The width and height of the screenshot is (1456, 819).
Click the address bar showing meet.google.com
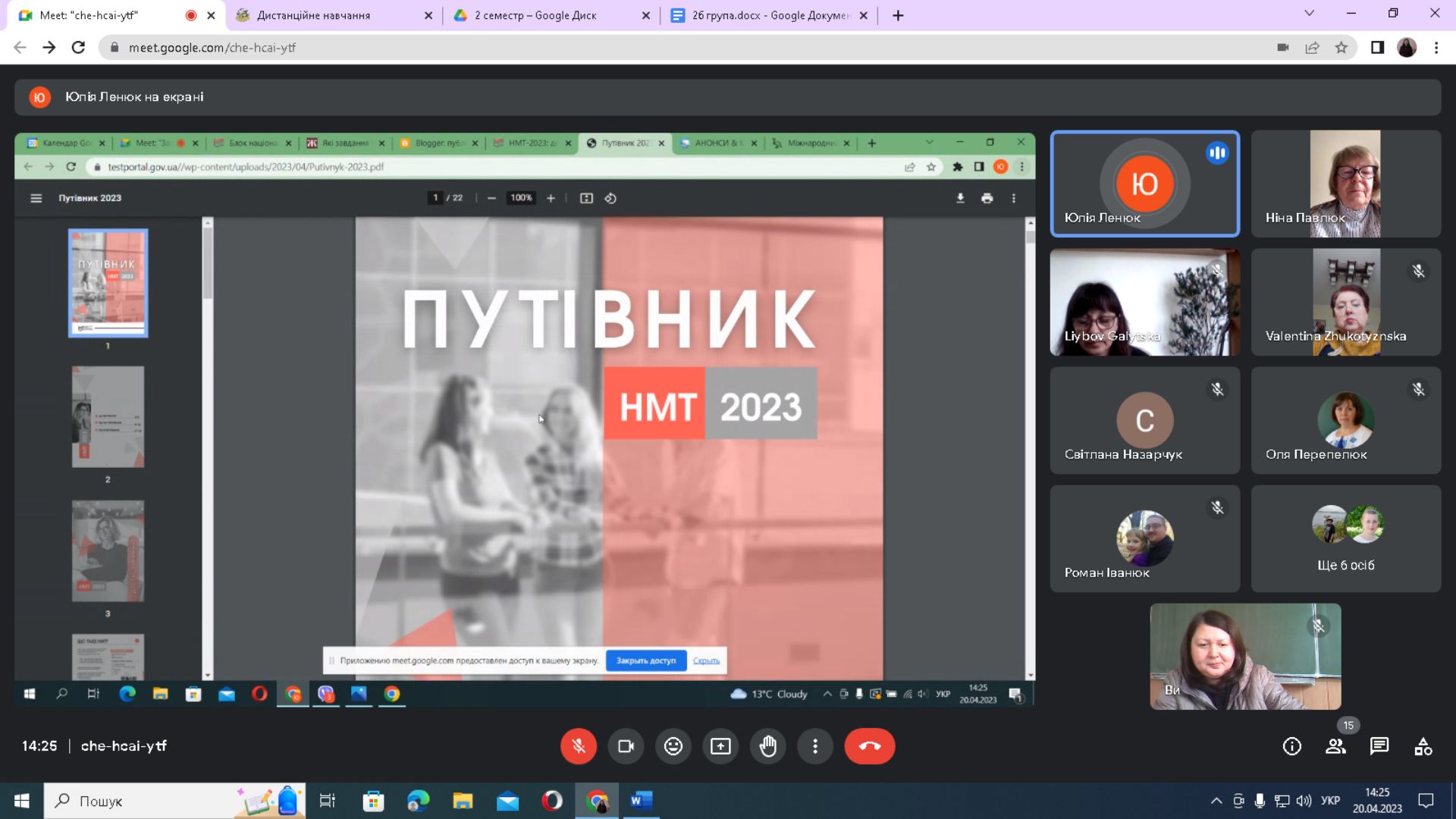pyautogui.click(x=682, y=48)
